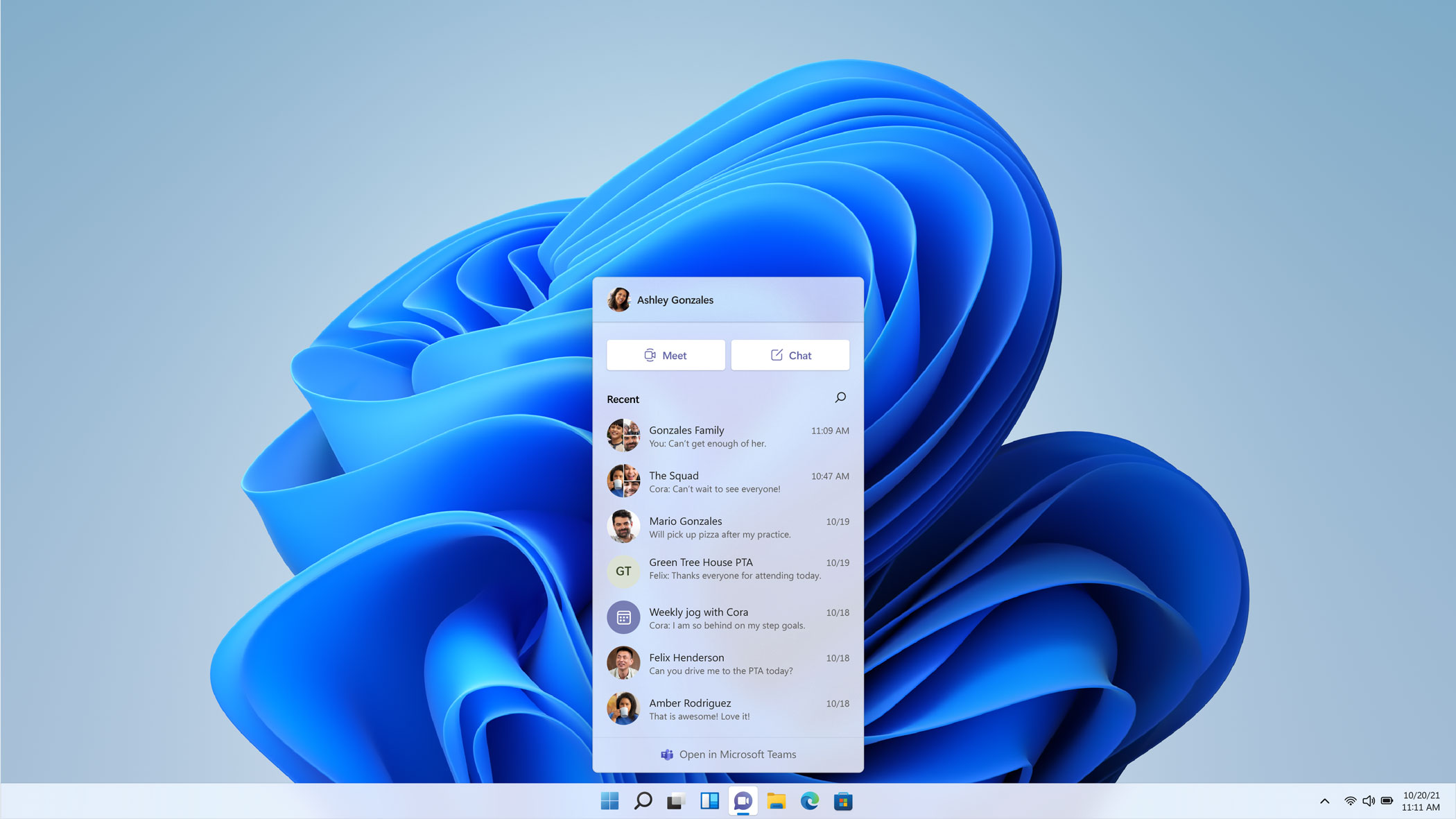This screenshot has height=819, width=1456.
Task: Open Felix Henderson direct message
Action: [728, 663]
